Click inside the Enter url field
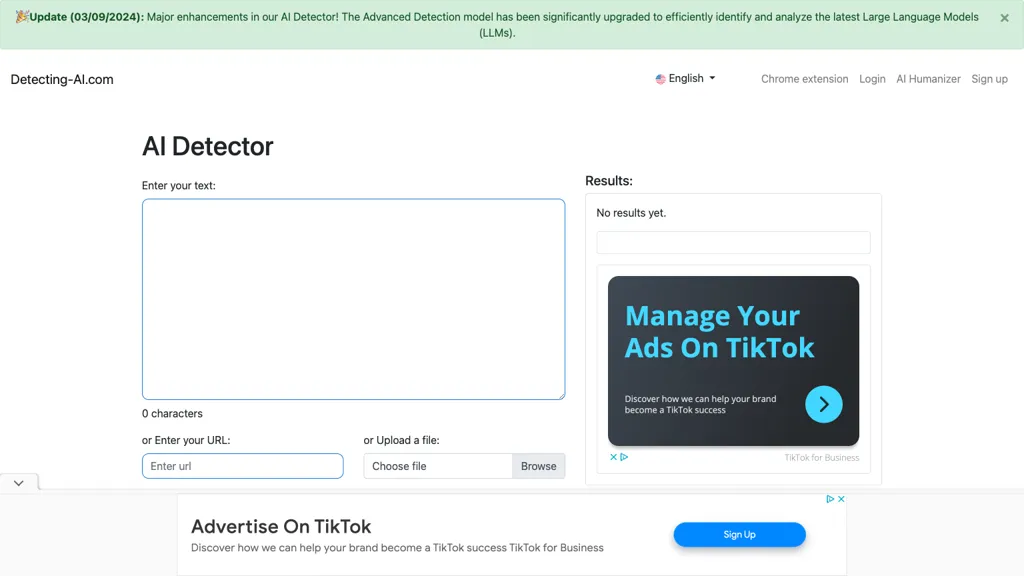Image resolution: width=1024 pixels, height=576 pixels. (x=242, y=465)
